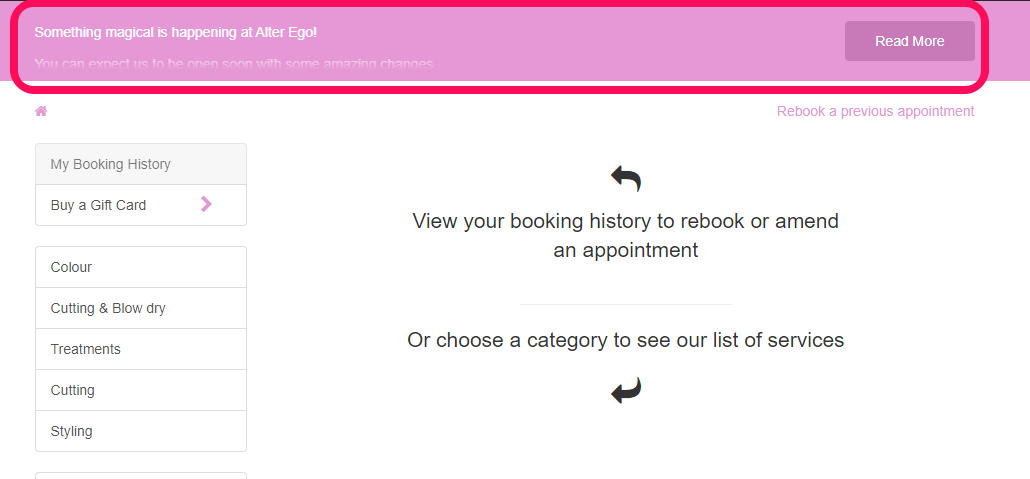This screenshot has width=1030, height=479.
Task: Click the View your booking history heading
Action: point(625,235)
